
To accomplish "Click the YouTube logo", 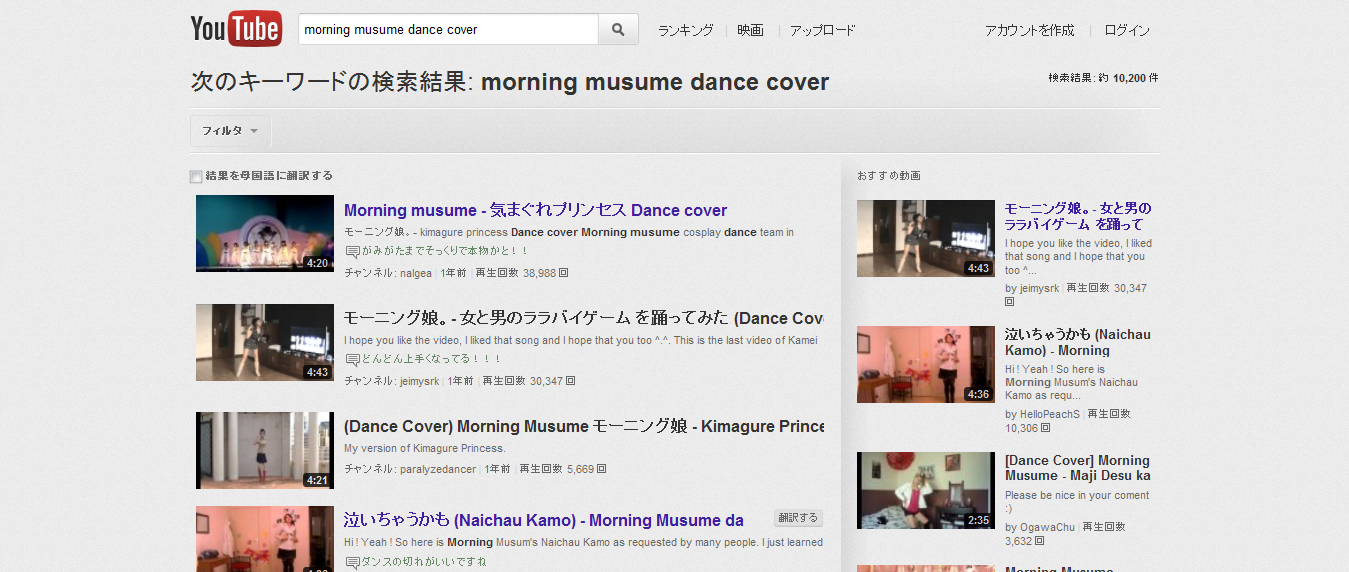I will (236, 29).
